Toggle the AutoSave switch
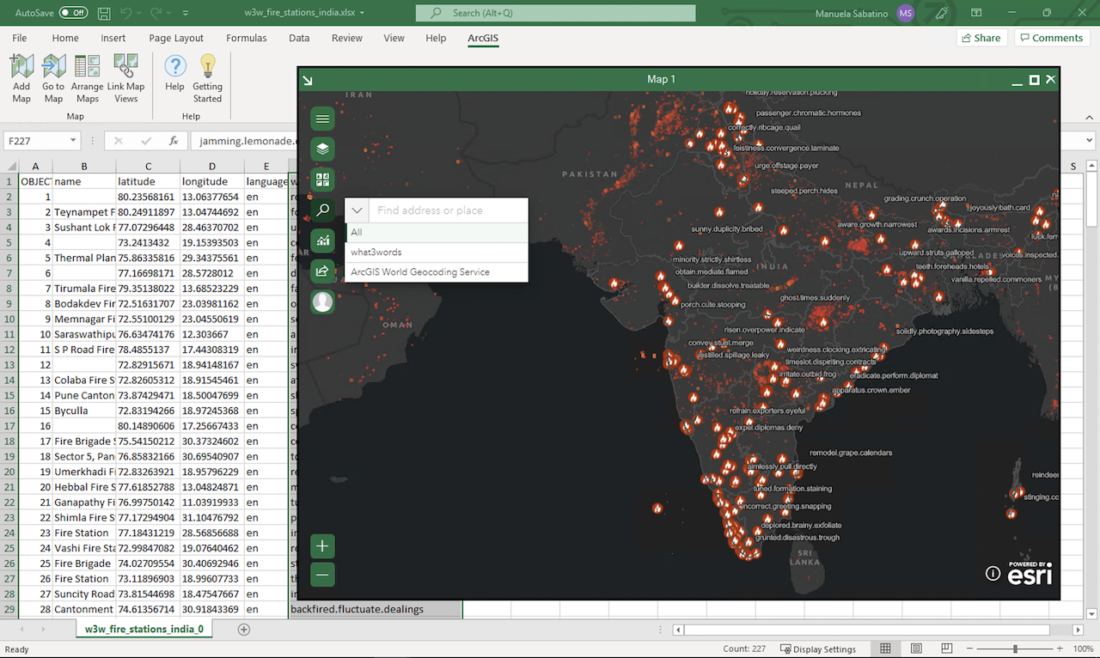1100x658 pixels. [73, 13]
